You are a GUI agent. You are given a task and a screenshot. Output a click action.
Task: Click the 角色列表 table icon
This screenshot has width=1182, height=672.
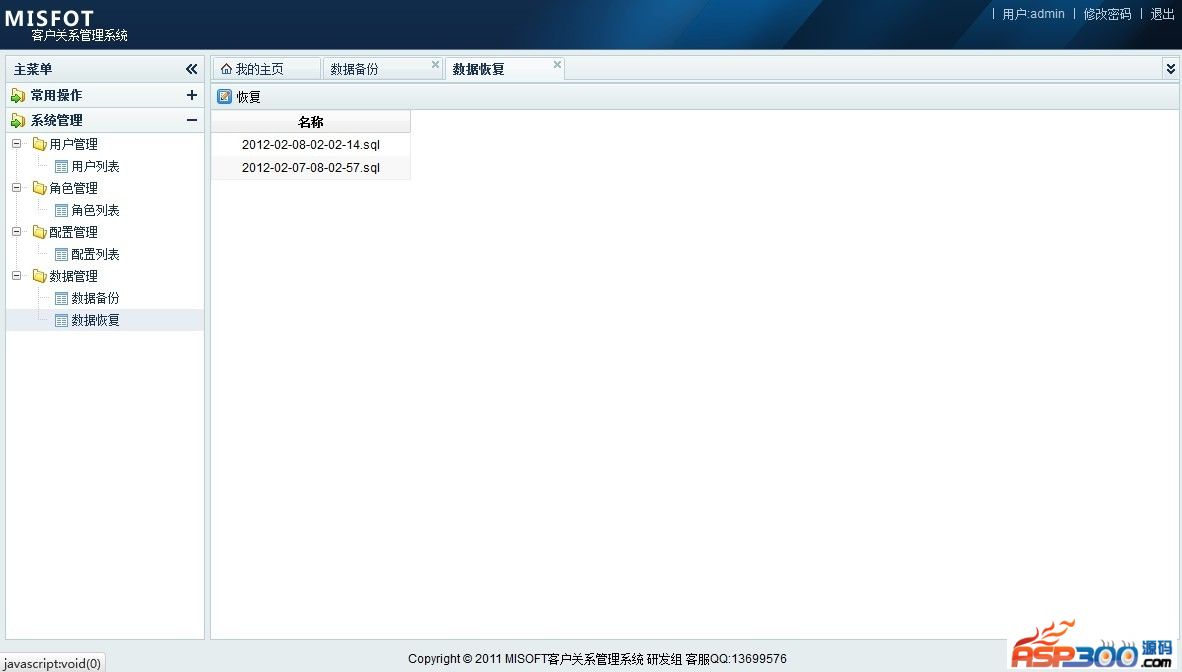click(62, 210)
